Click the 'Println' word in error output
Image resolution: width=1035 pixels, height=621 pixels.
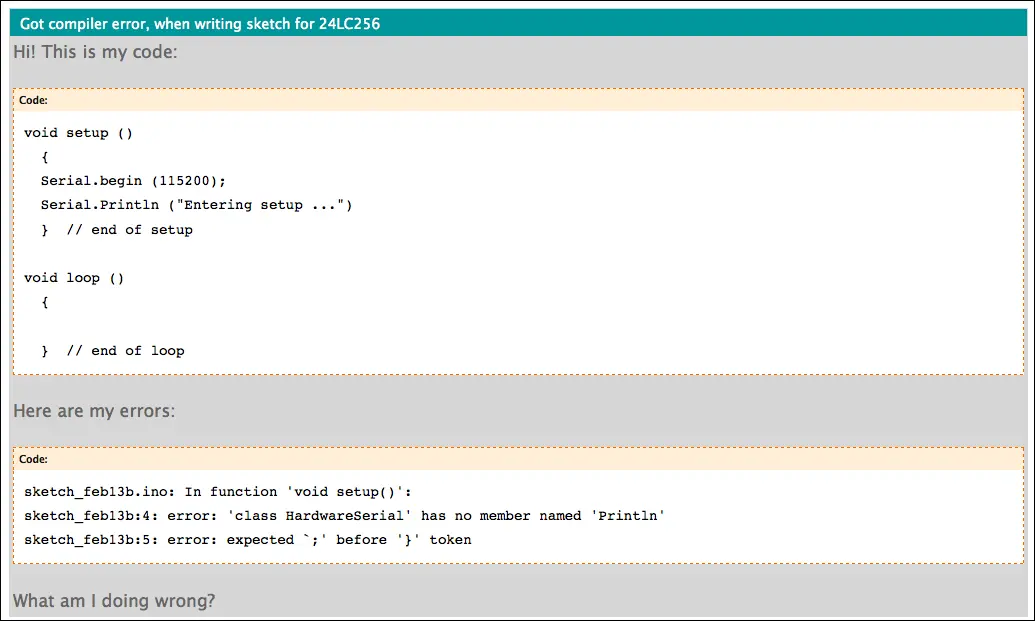coord(636,516)
